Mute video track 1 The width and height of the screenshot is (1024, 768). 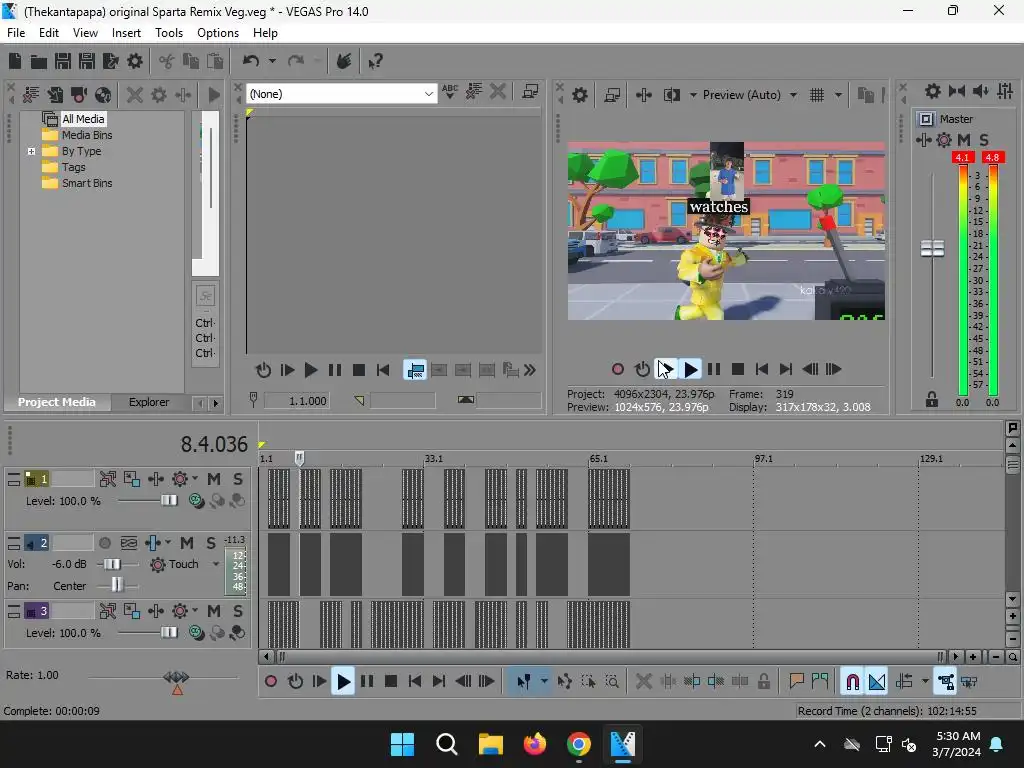pos(214,479)
